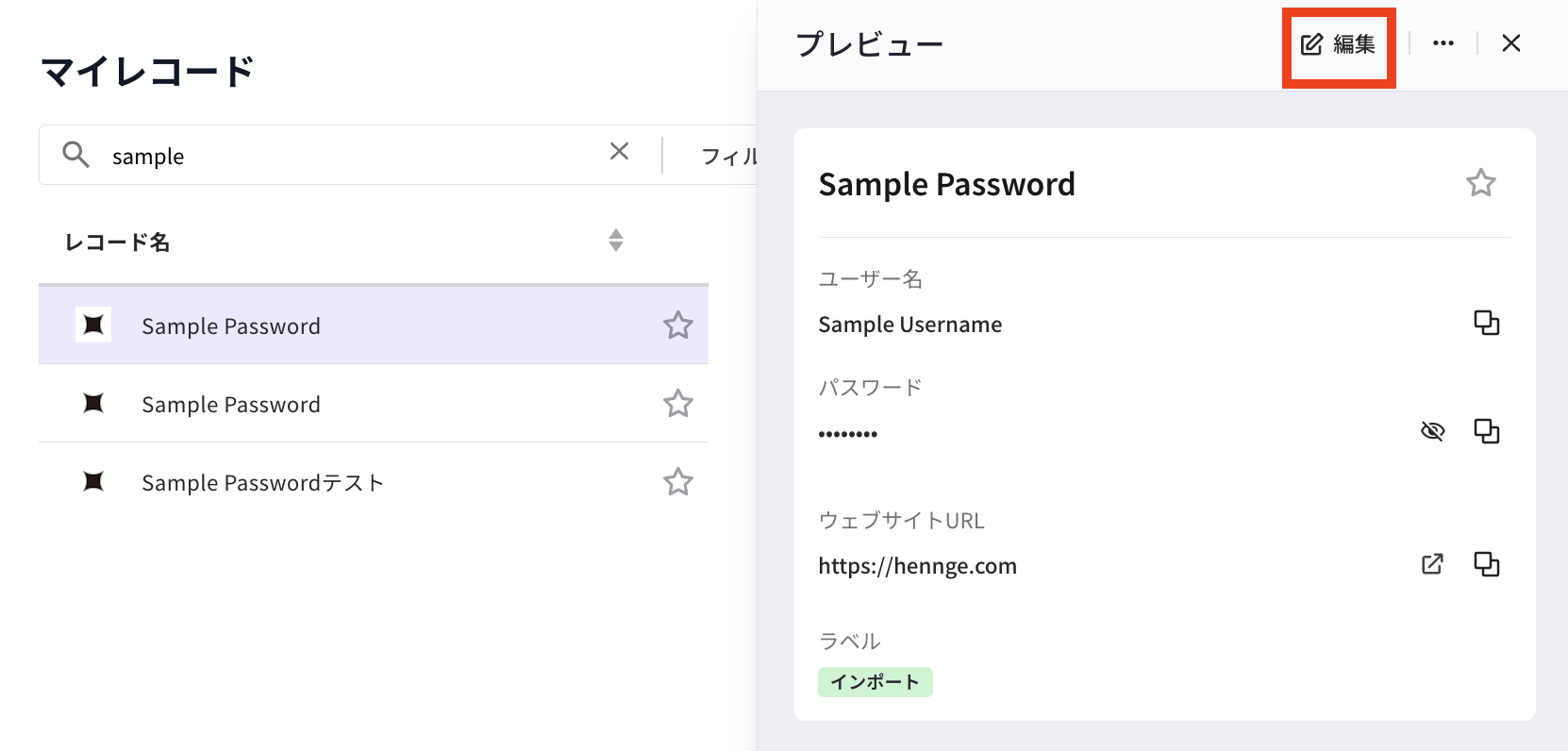Click the search magnifier icon
Screen dimensions: 1568x751
tap(75, 154)
